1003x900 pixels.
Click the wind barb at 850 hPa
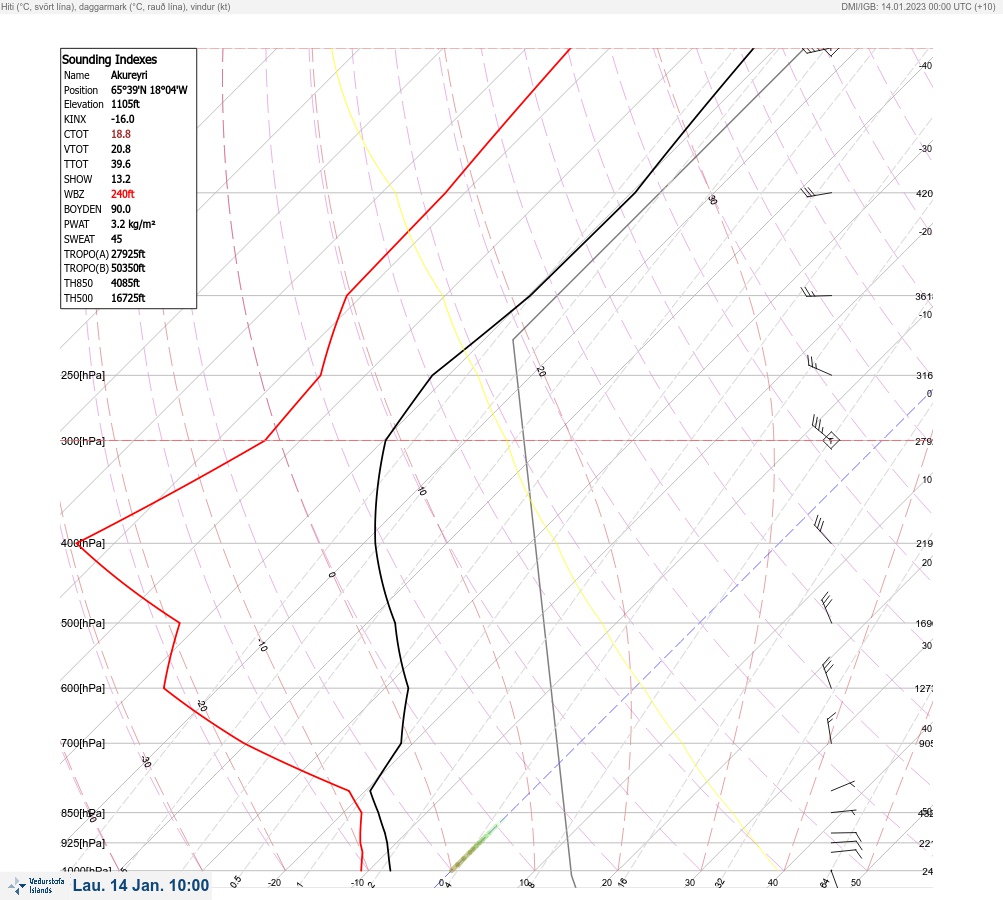tap(843, 812)
